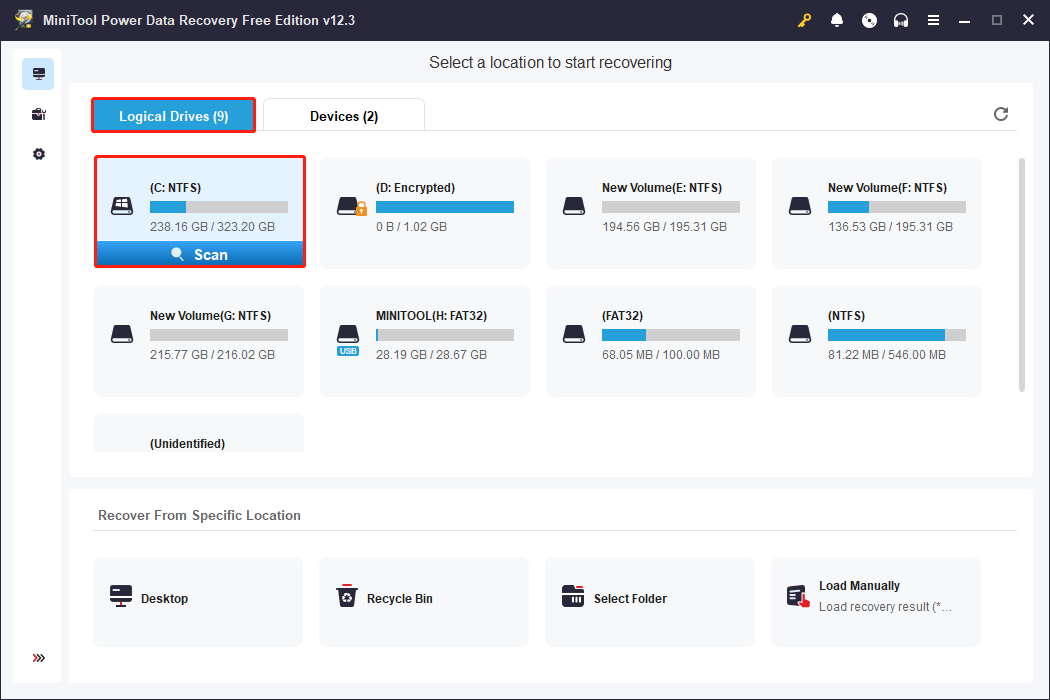Choose the MINITOOL (H: FAT32) USB drive
The width and height of the screenshot is (1050, 700).
pyautogui.click(x=425, y=340)
